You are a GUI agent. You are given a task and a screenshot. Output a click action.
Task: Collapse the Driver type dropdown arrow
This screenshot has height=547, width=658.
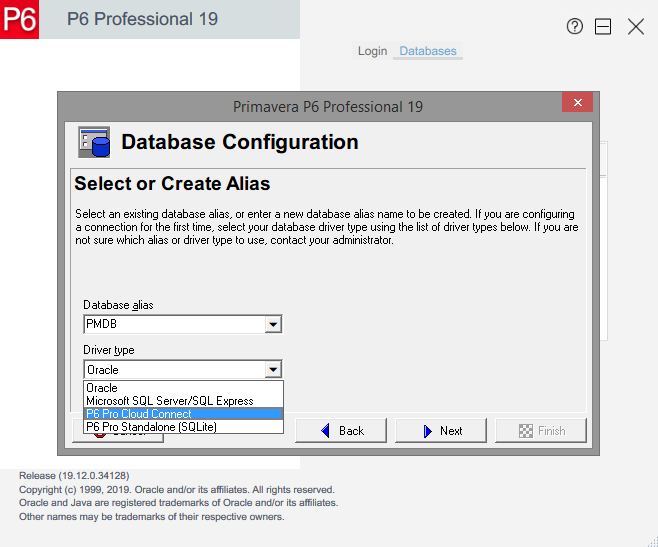tap(273, 369)
